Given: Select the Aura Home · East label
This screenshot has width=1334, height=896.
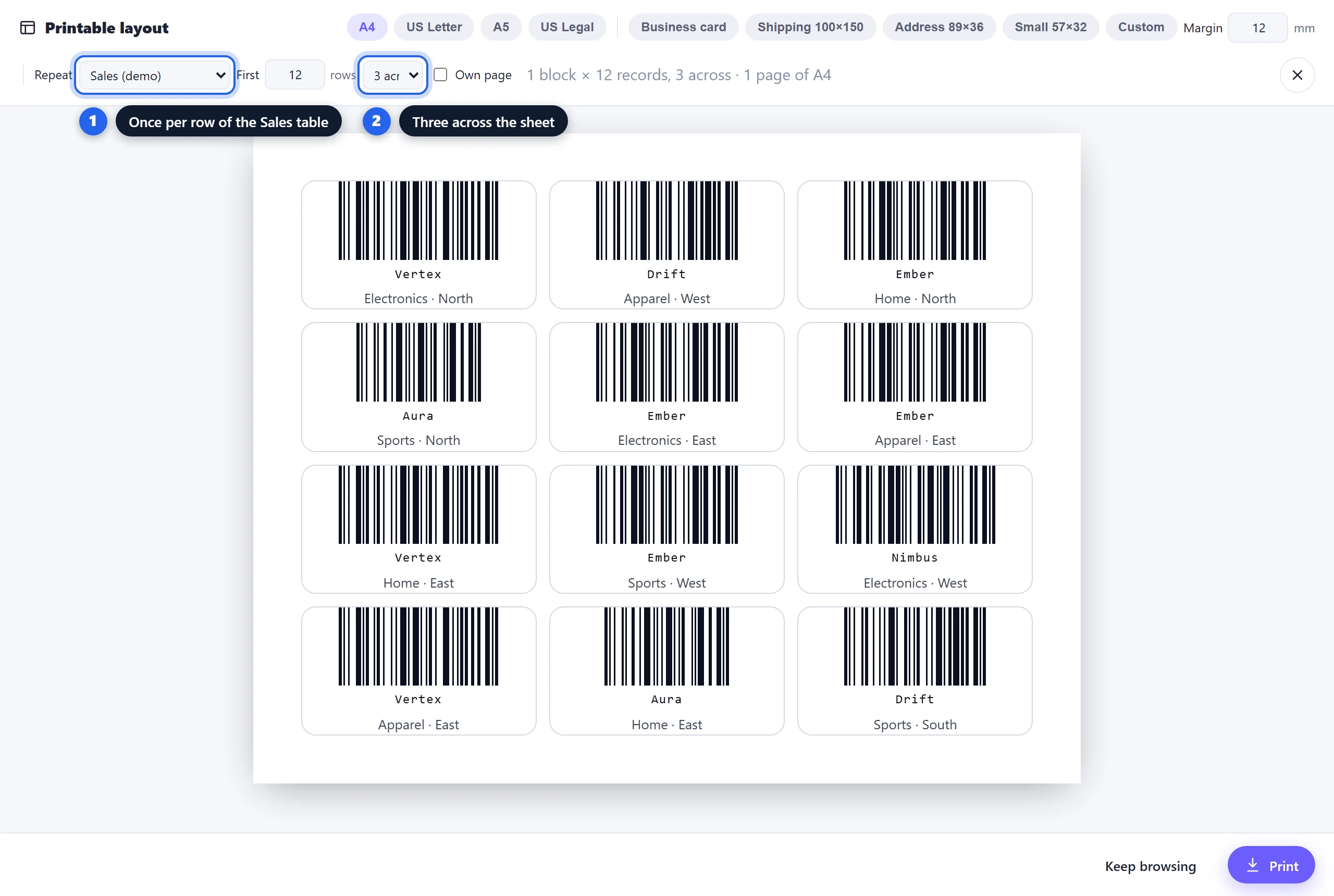Looking at the screenshot, I should [x=666, y=671].
